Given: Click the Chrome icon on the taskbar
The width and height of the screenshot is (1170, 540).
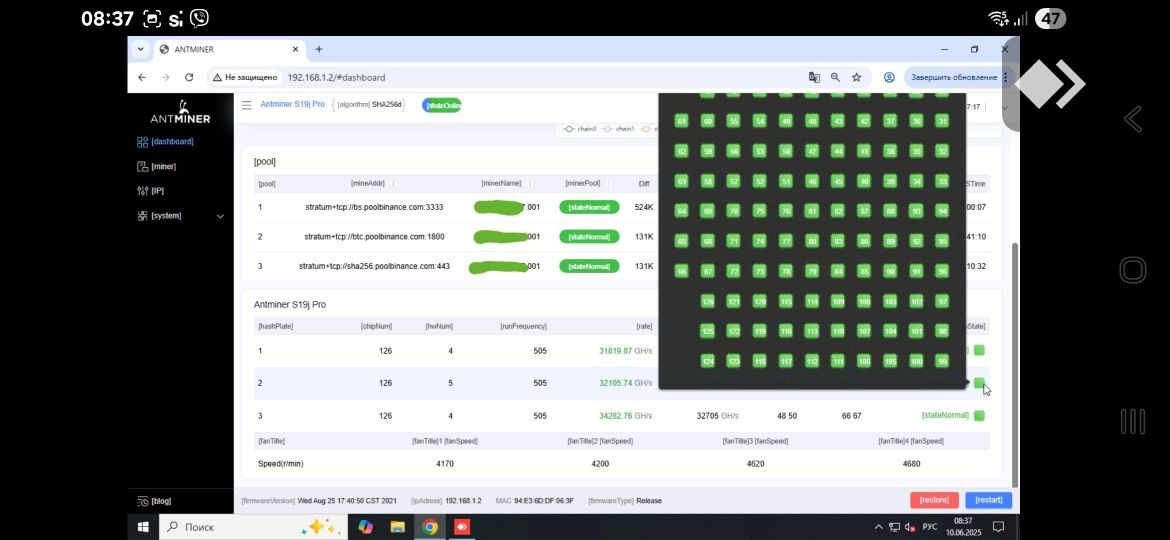Looking at the screenshot, I should click(430, 527).
